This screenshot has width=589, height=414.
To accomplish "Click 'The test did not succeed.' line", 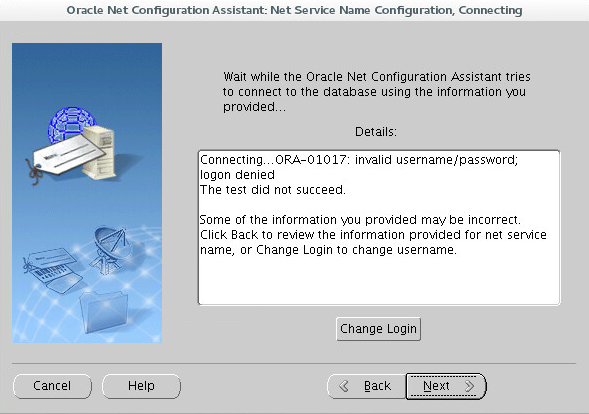I will [x=272, y=190].
